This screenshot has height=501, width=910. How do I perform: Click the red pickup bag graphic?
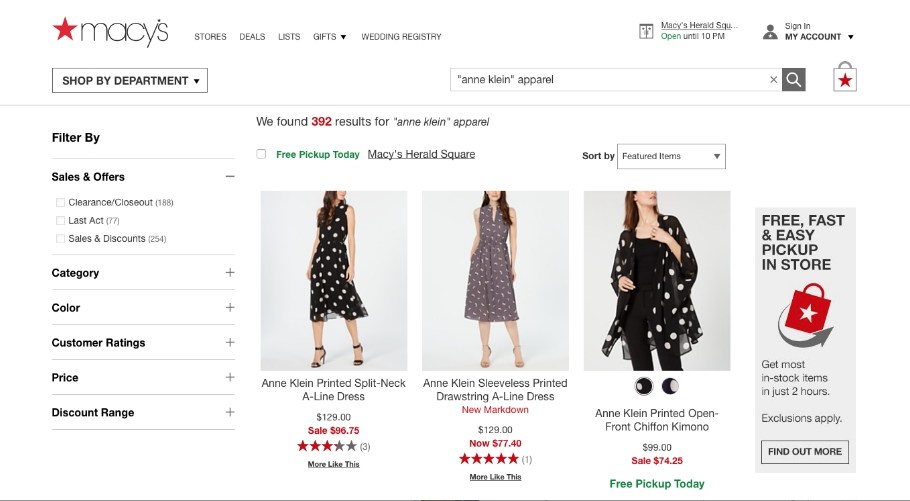click(806, 315)
